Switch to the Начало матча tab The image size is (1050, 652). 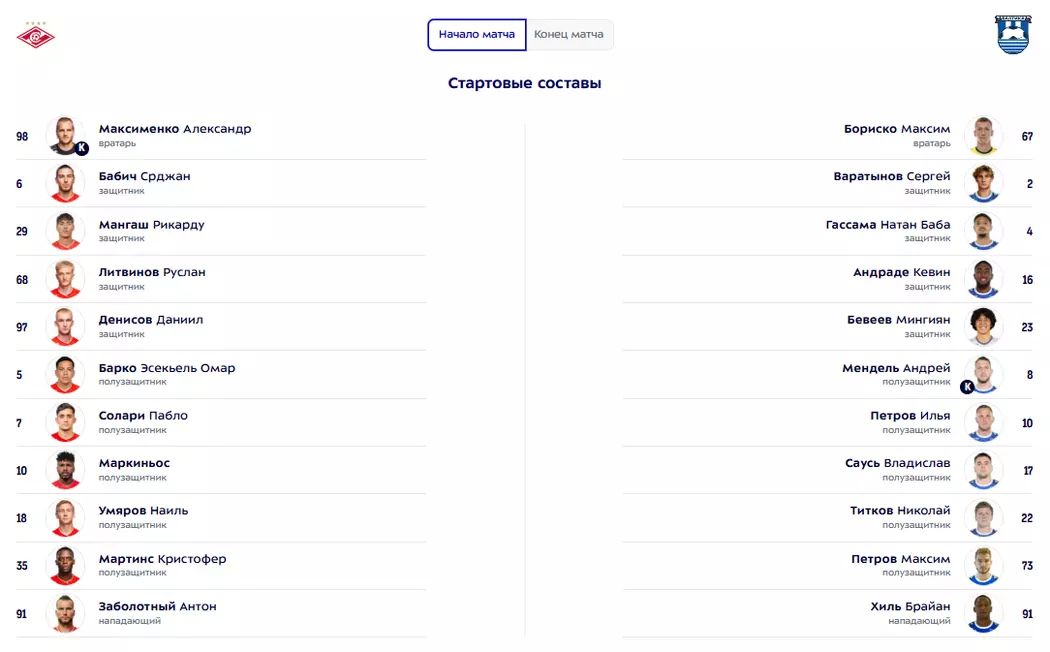[x=477, y=35]
